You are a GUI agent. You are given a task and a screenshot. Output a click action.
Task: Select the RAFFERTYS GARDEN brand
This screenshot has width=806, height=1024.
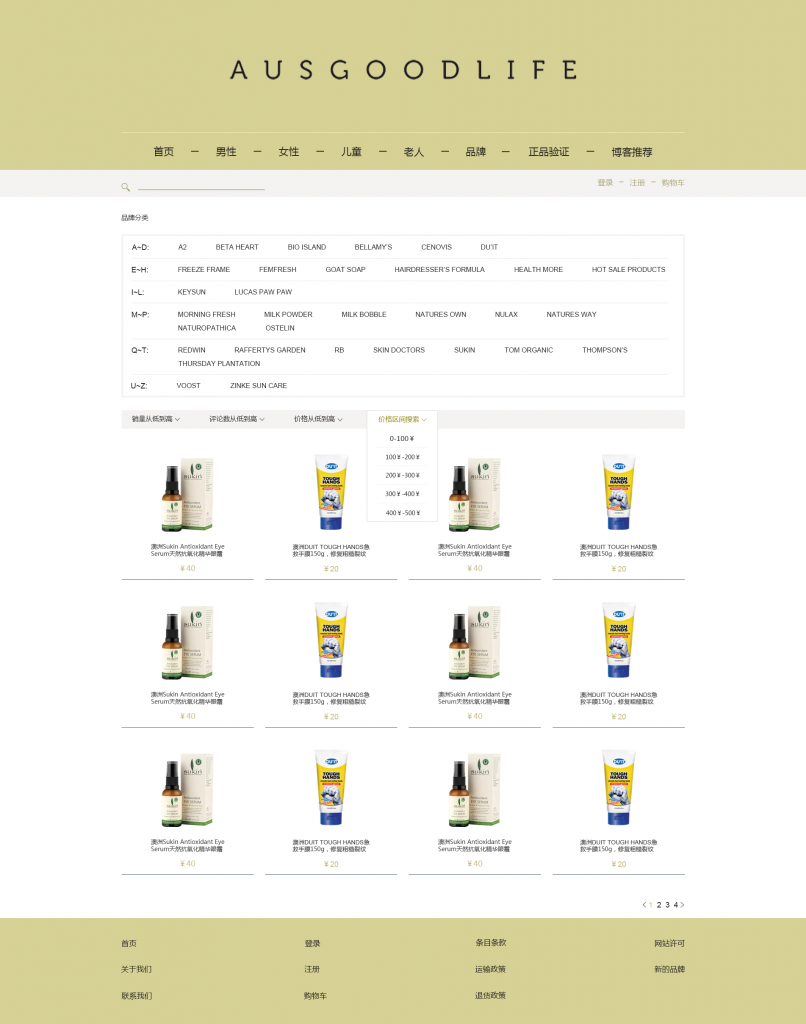pyautogui.click(x=270, y=350)
